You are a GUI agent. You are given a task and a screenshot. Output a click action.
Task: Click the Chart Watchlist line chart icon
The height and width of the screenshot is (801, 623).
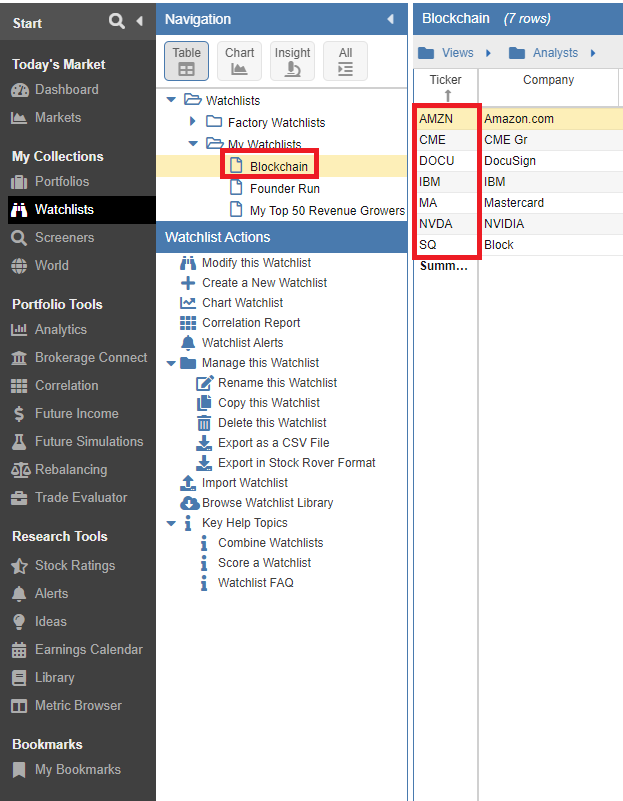click(x=188, y=303)
